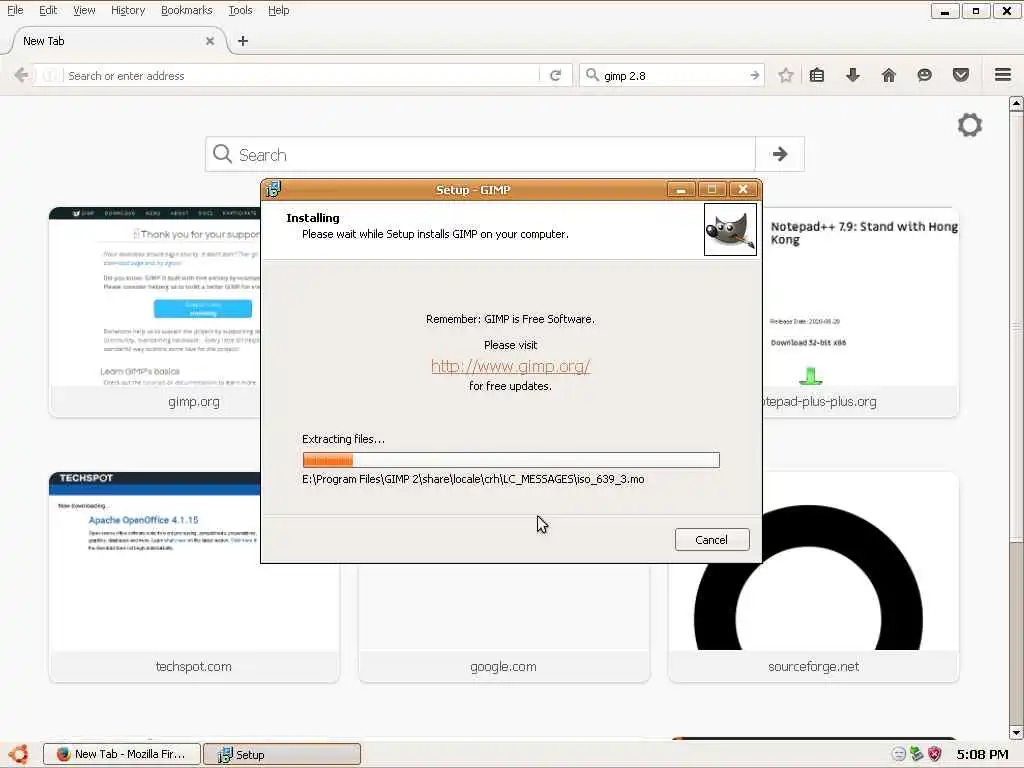Open the Tools menu

tap(240, 10)
